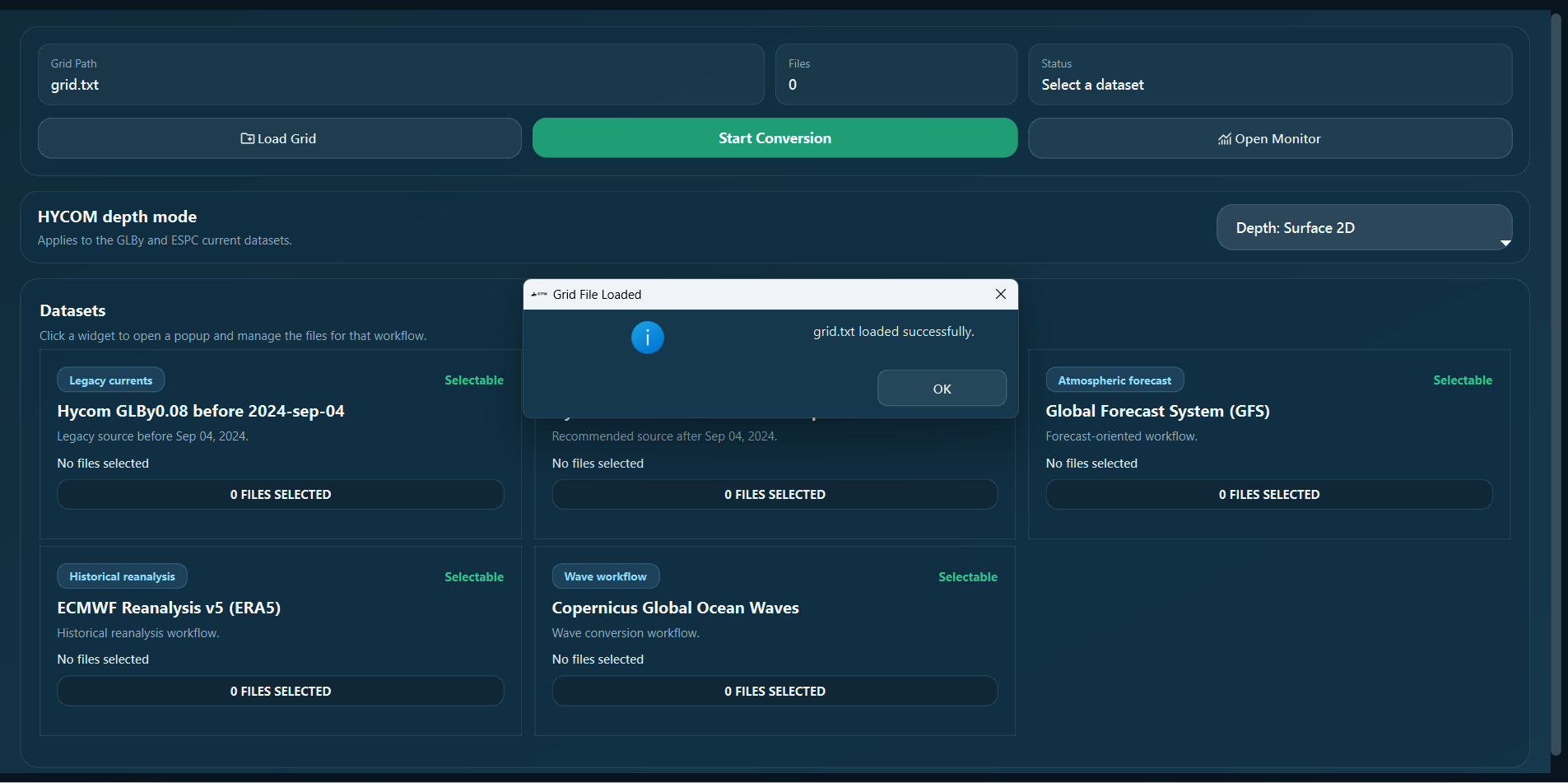This screenshot has height=783, width=1568.
Task: Expand the Depth: Surface 2D dropdown
Action: (x=1364, y=227)
